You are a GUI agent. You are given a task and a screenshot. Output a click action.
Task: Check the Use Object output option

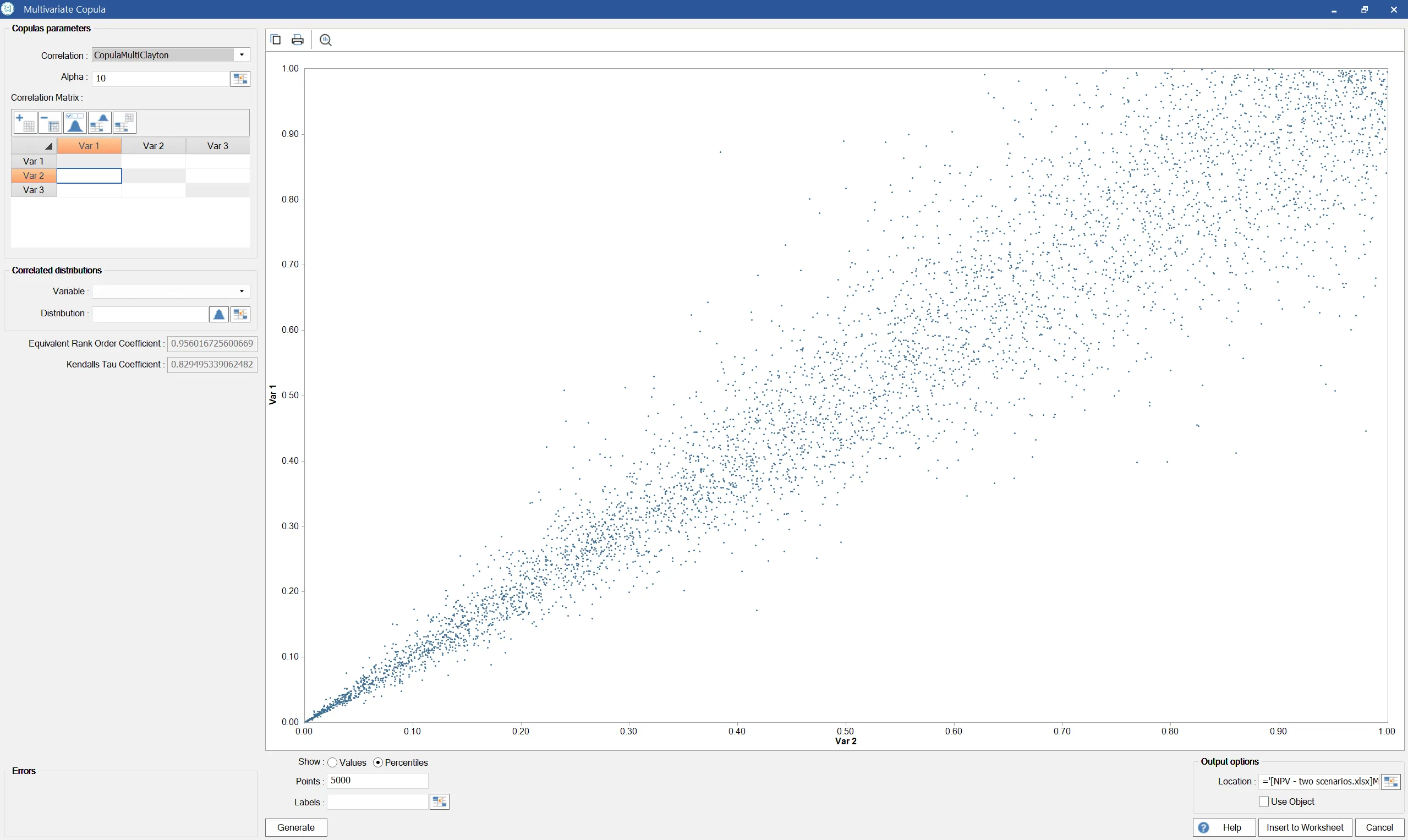[x=1263, y=801]
